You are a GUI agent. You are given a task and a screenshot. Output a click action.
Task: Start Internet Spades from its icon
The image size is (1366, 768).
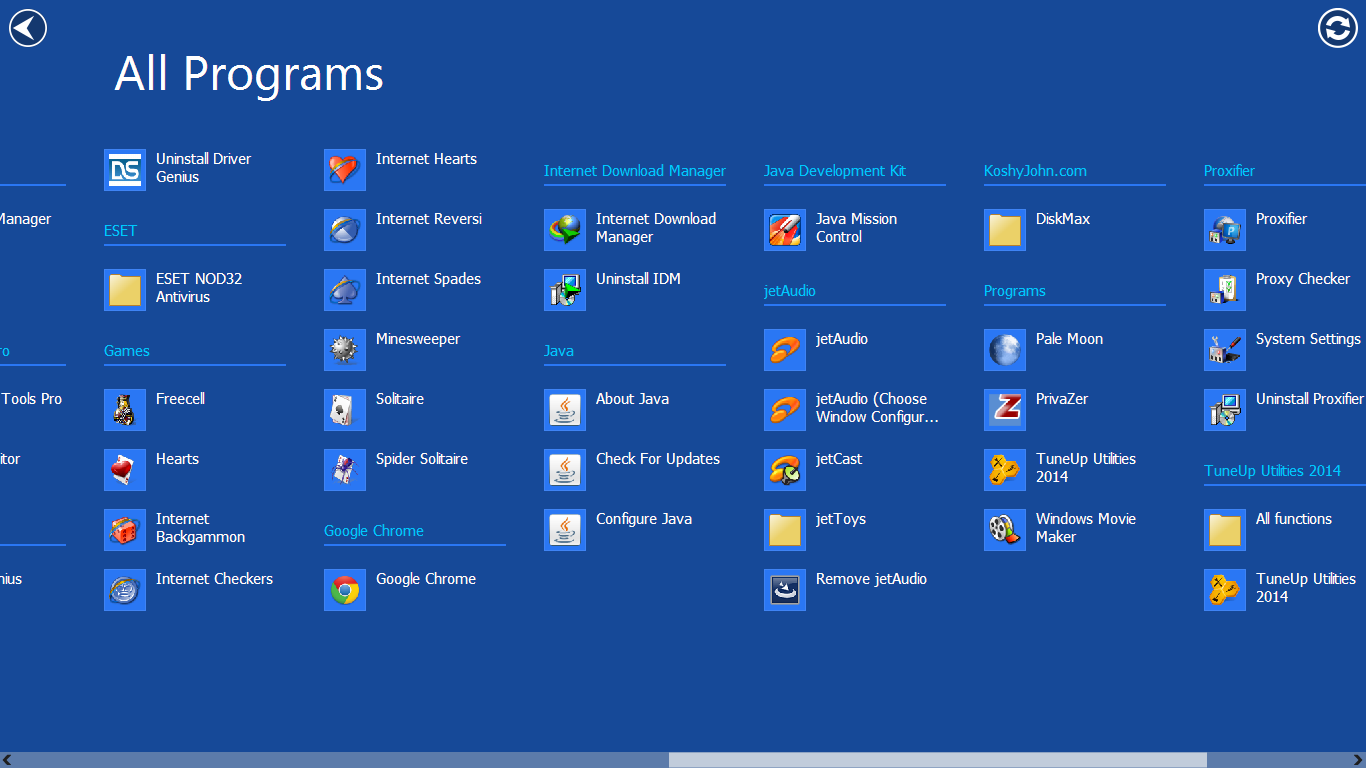point(345,290)
